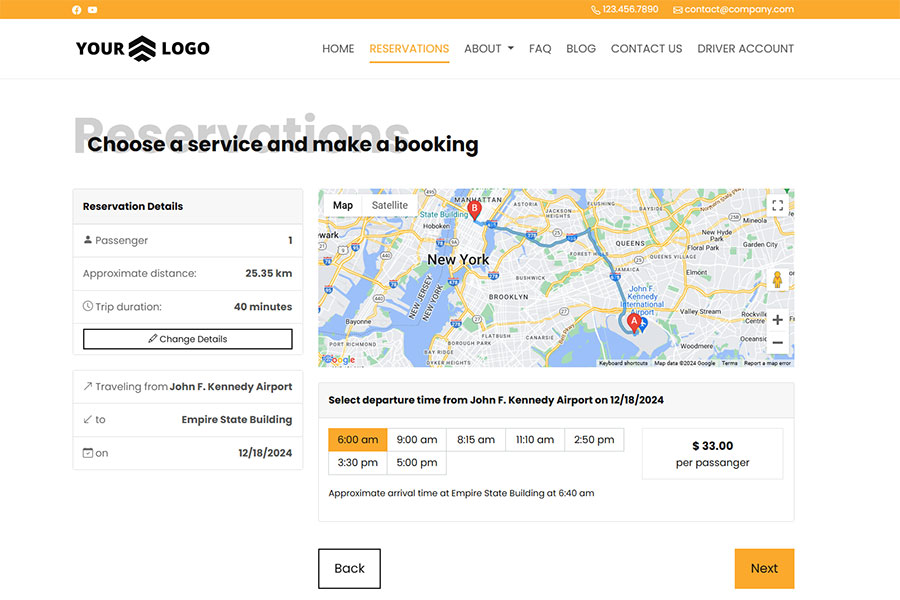Open the Facebook icon in top bar
The image size is (900, 600).
tap(76, 10)
